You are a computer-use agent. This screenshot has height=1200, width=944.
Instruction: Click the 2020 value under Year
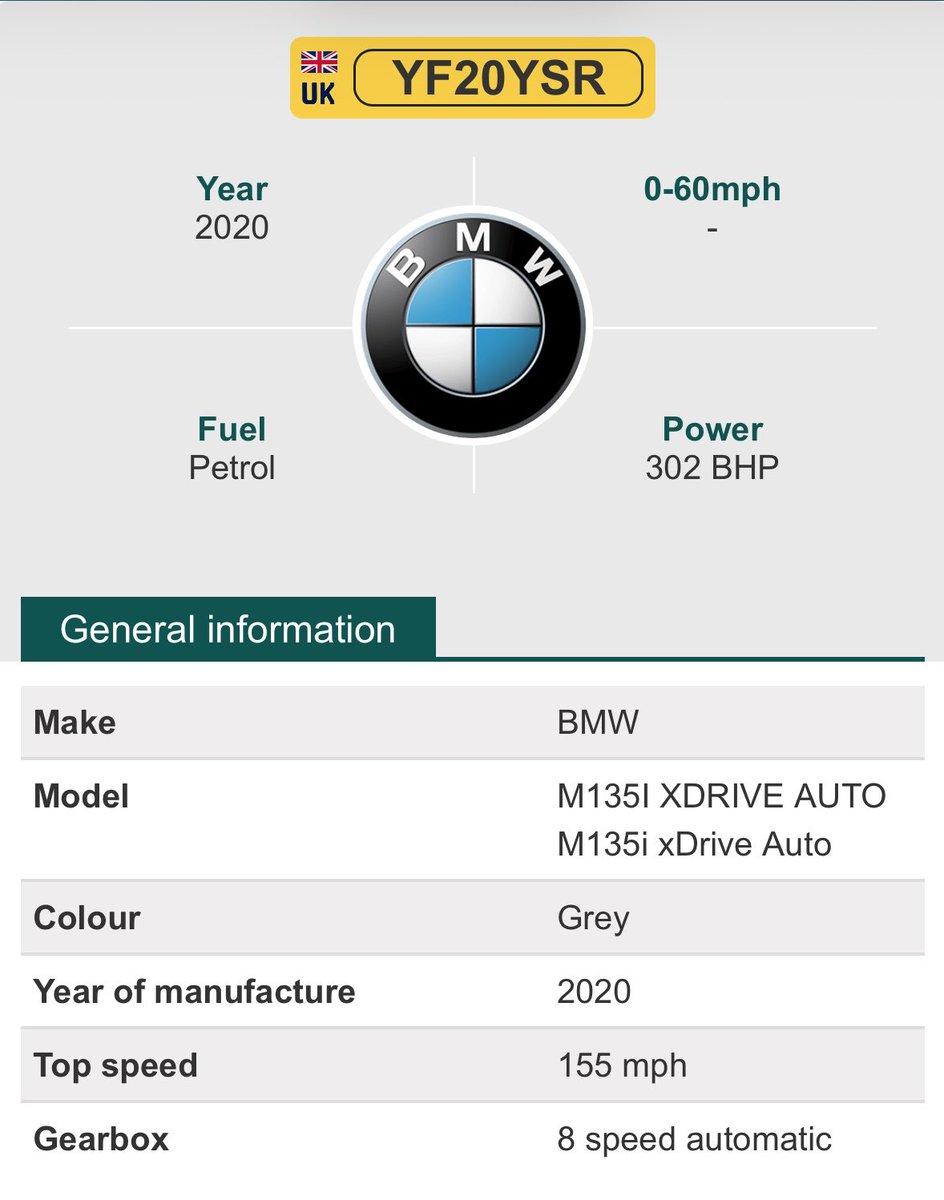(232, 228)
